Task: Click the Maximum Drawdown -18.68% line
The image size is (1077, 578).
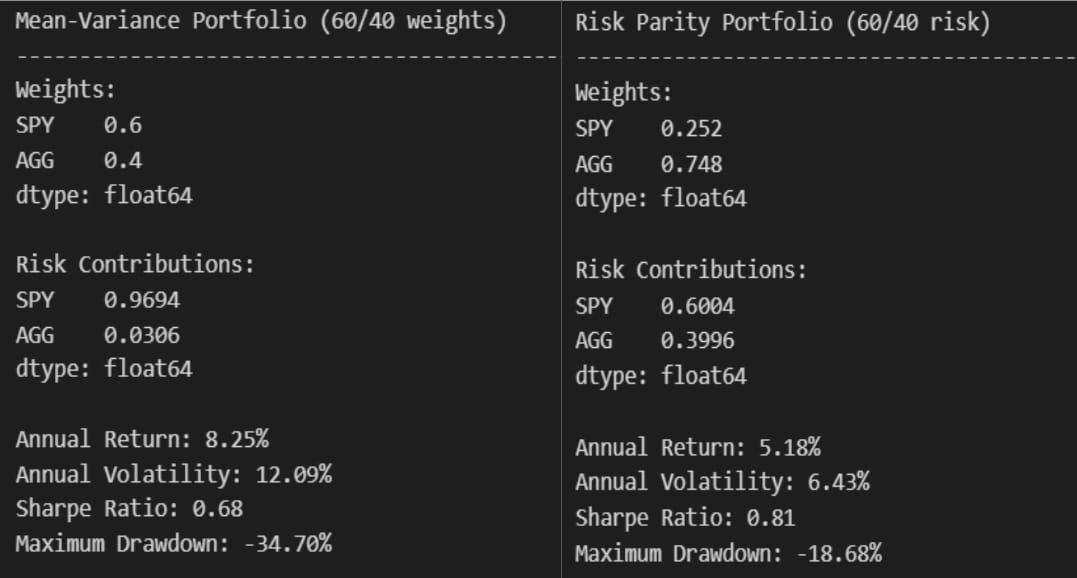Action: [729, 553]
